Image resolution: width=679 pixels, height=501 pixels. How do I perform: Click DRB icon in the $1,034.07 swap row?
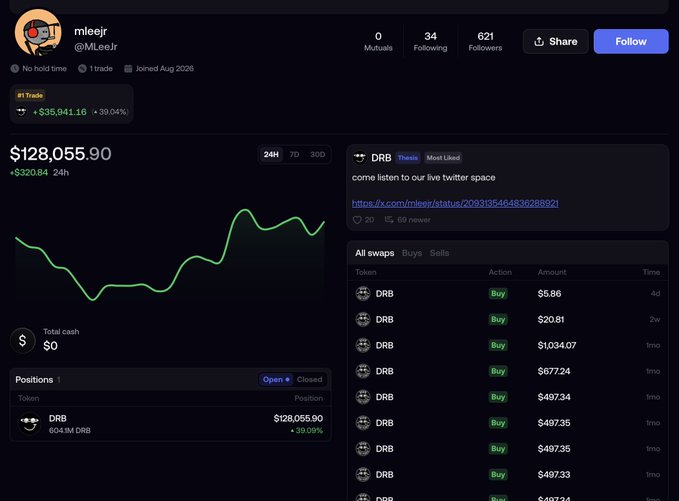363,345
